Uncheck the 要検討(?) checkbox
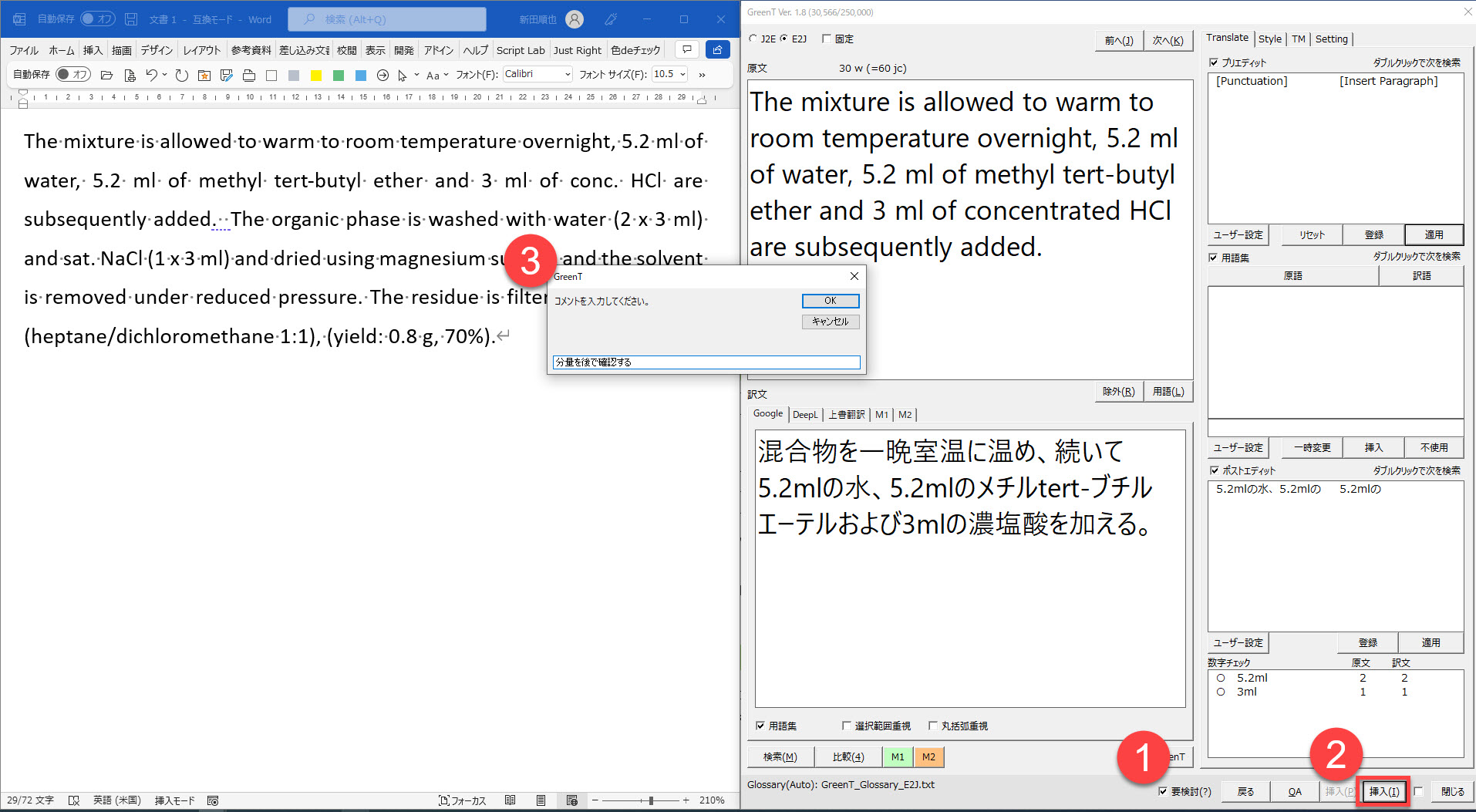 1163,791
